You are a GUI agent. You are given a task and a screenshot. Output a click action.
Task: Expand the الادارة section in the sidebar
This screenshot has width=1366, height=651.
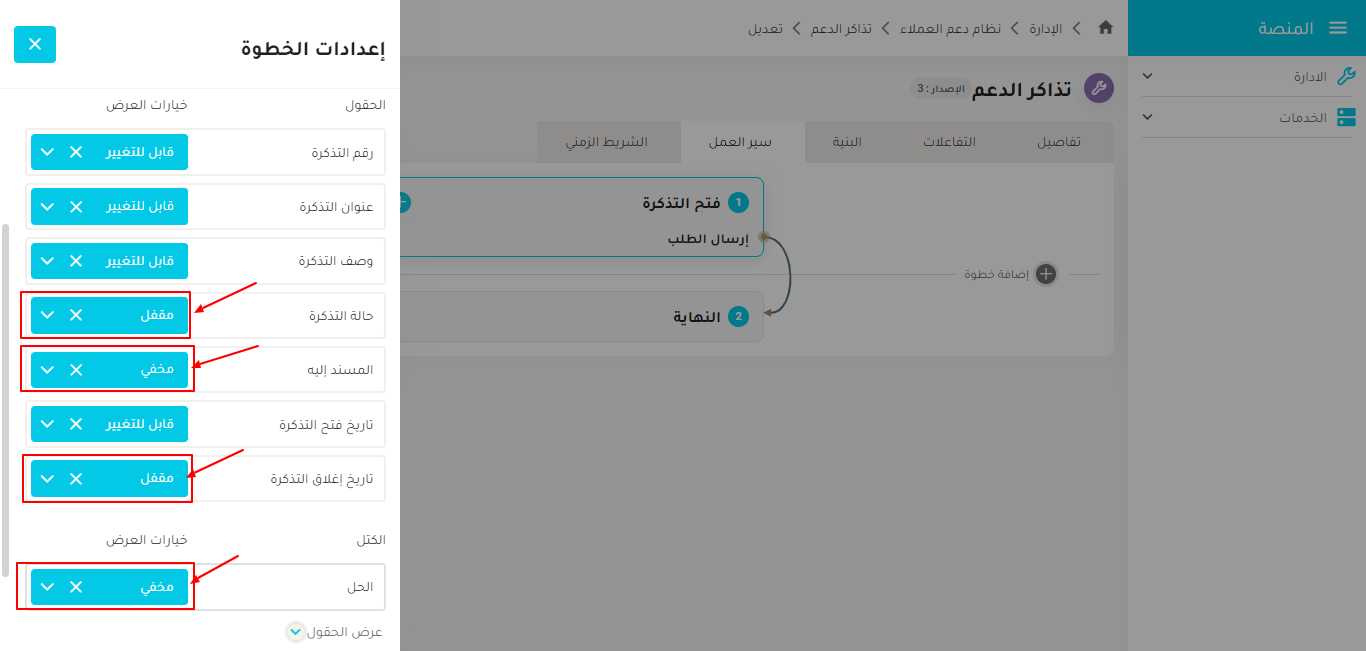[1146, 76]
